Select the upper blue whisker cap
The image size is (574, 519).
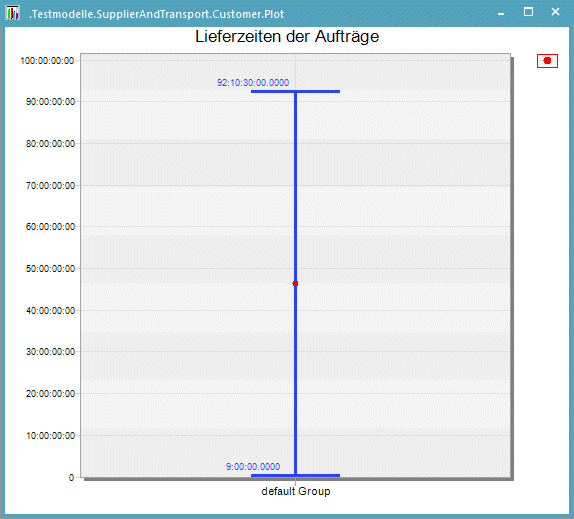click(x=295, y=92)
